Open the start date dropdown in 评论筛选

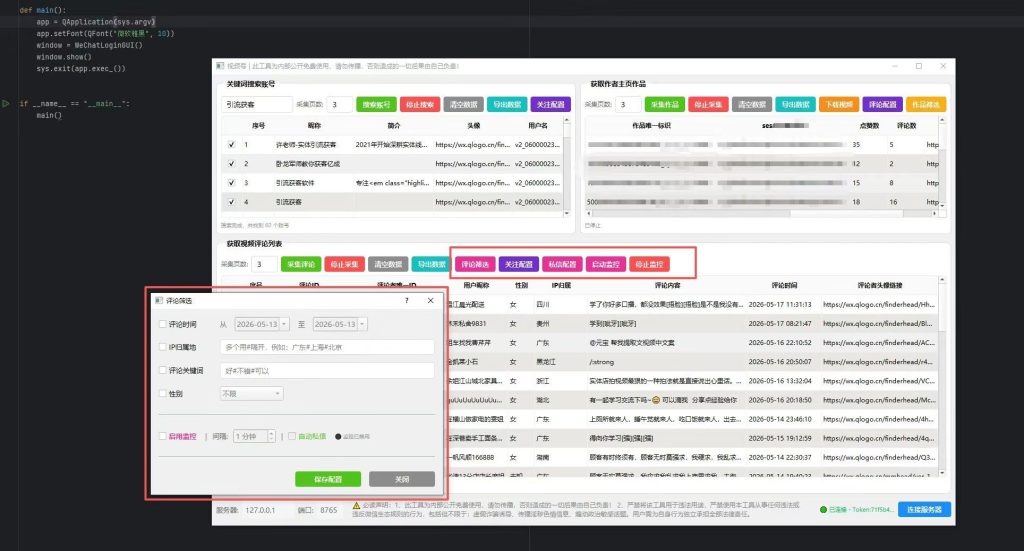284,324
